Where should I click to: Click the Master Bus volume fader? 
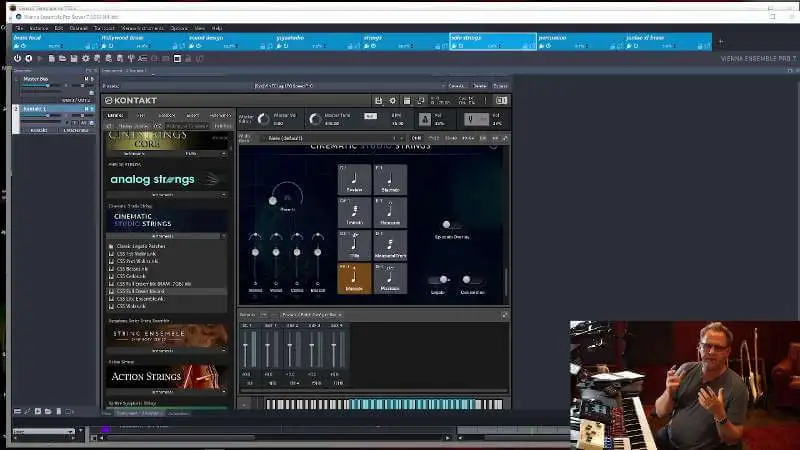[47, 86]
